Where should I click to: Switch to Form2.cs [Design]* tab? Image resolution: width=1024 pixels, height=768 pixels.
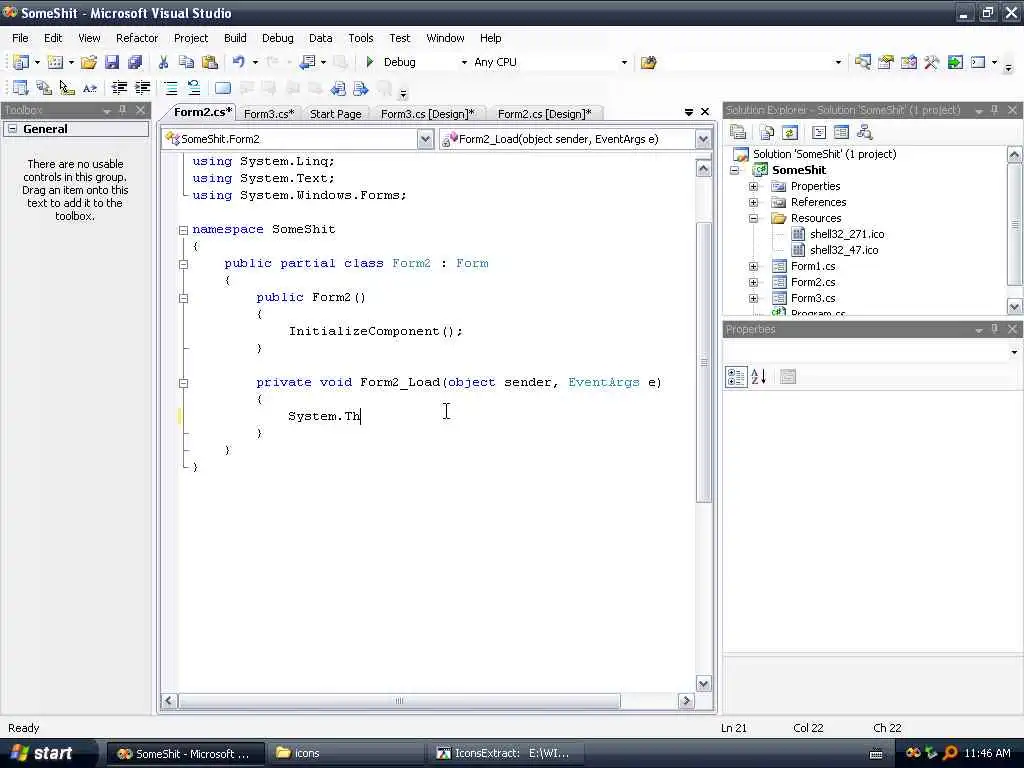[x=545, y=114]
